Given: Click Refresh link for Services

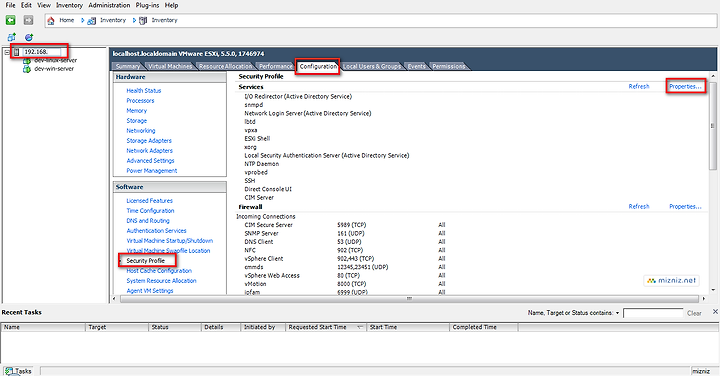Looking at the screenshot, I should click(639, 86).
